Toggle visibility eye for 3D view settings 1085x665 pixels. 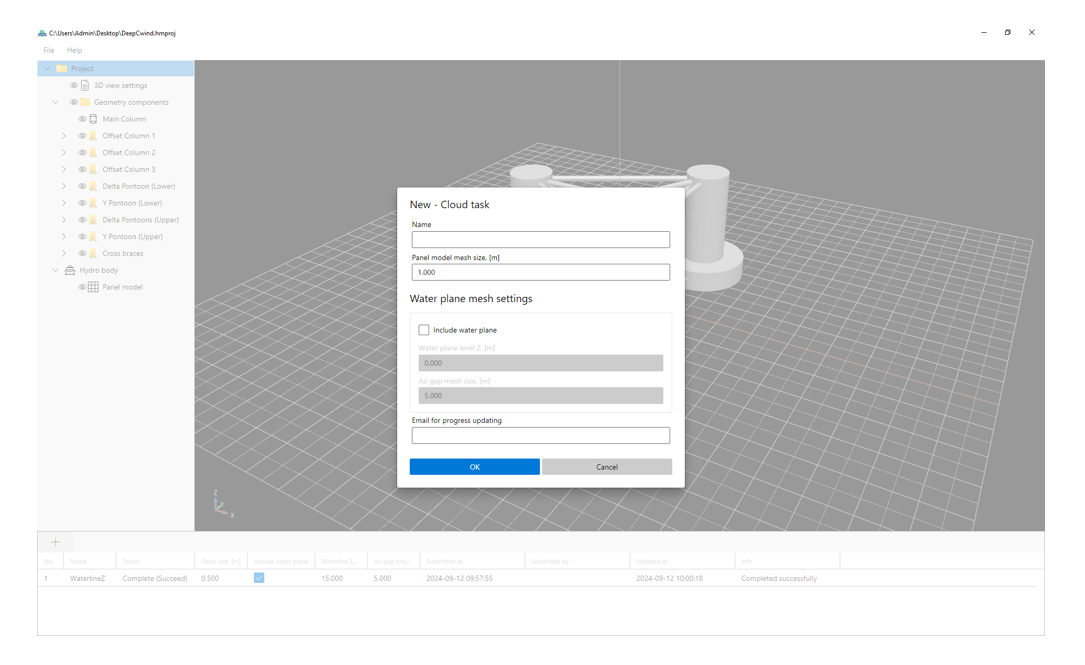(74, 85)
